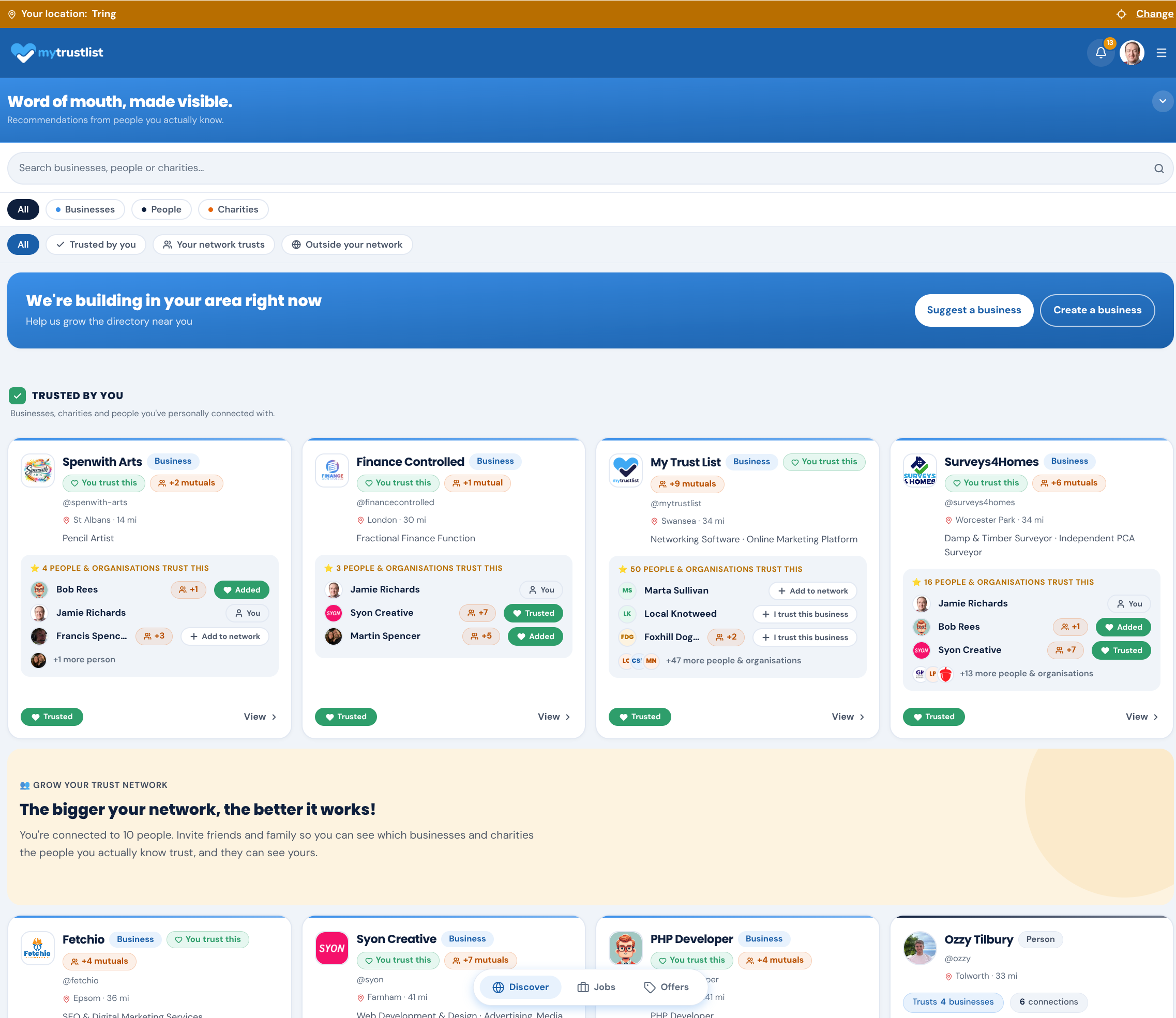Screen dimensions: 1176x1018
Task: Click Martin Spencer avatar
Action: click(334, 636)
